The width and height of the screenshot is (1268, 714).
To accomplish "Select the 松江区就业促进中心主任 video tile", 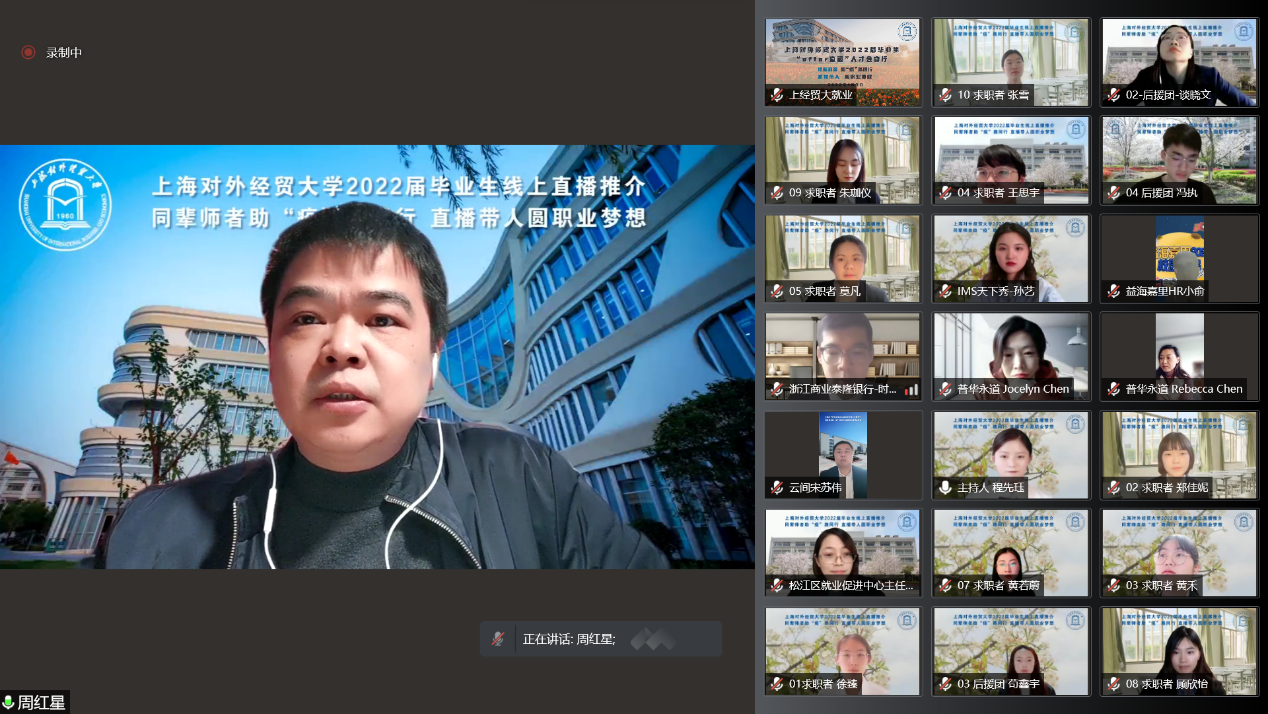I will pos(843,552).
